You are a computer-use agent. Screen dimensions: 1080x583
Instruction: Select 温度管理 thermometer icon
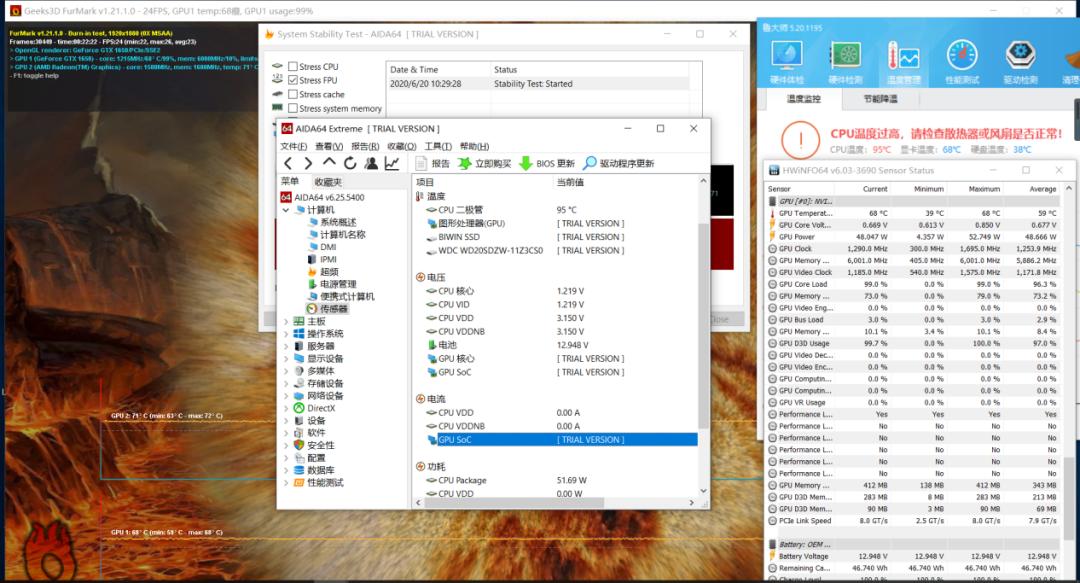click(x=904, y=62)
